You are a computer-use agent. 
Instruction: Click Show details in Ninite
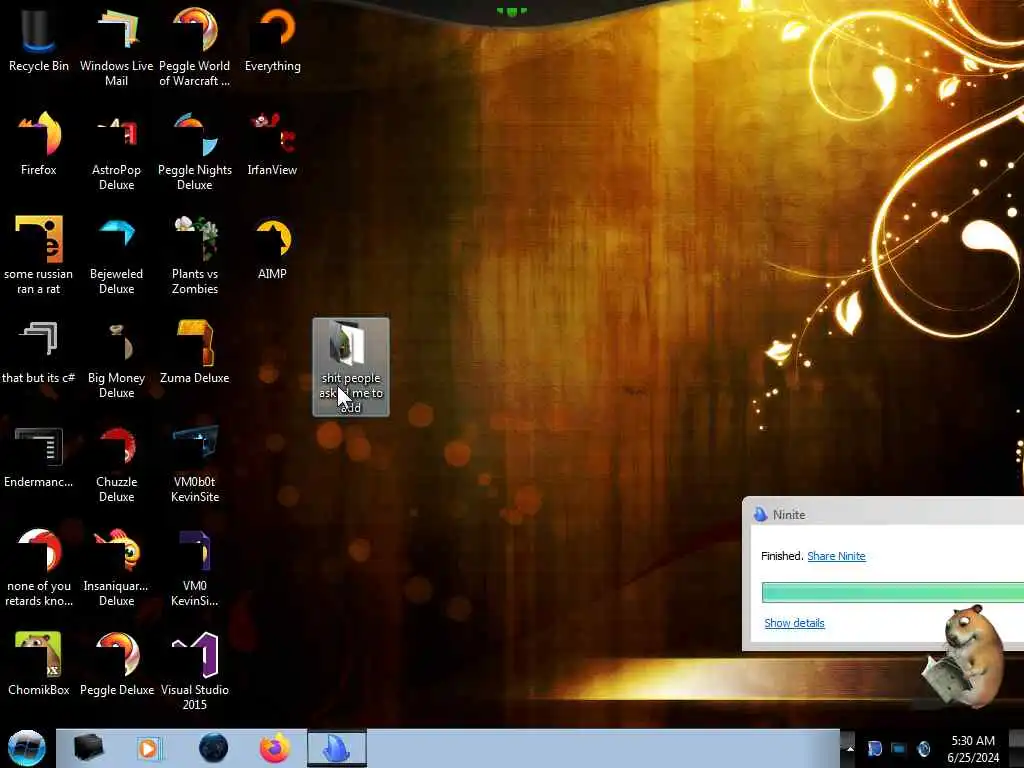(x=794, y=623)
